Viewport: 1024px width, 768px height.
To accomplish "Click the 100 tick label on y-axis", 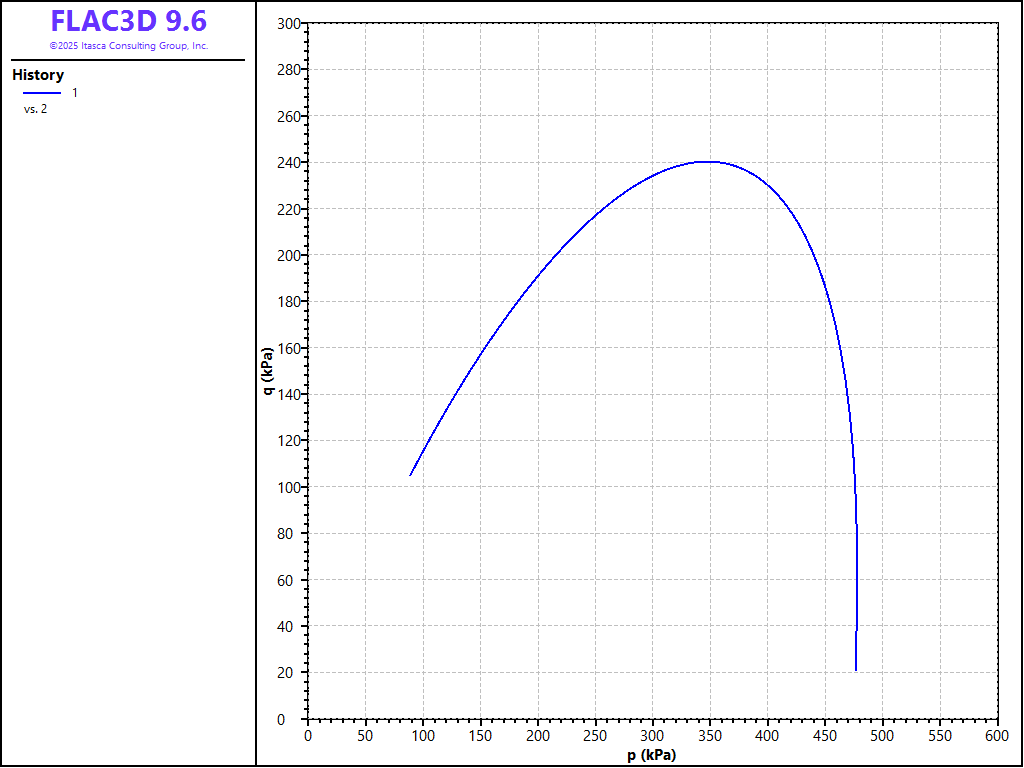I will (288, 488).
